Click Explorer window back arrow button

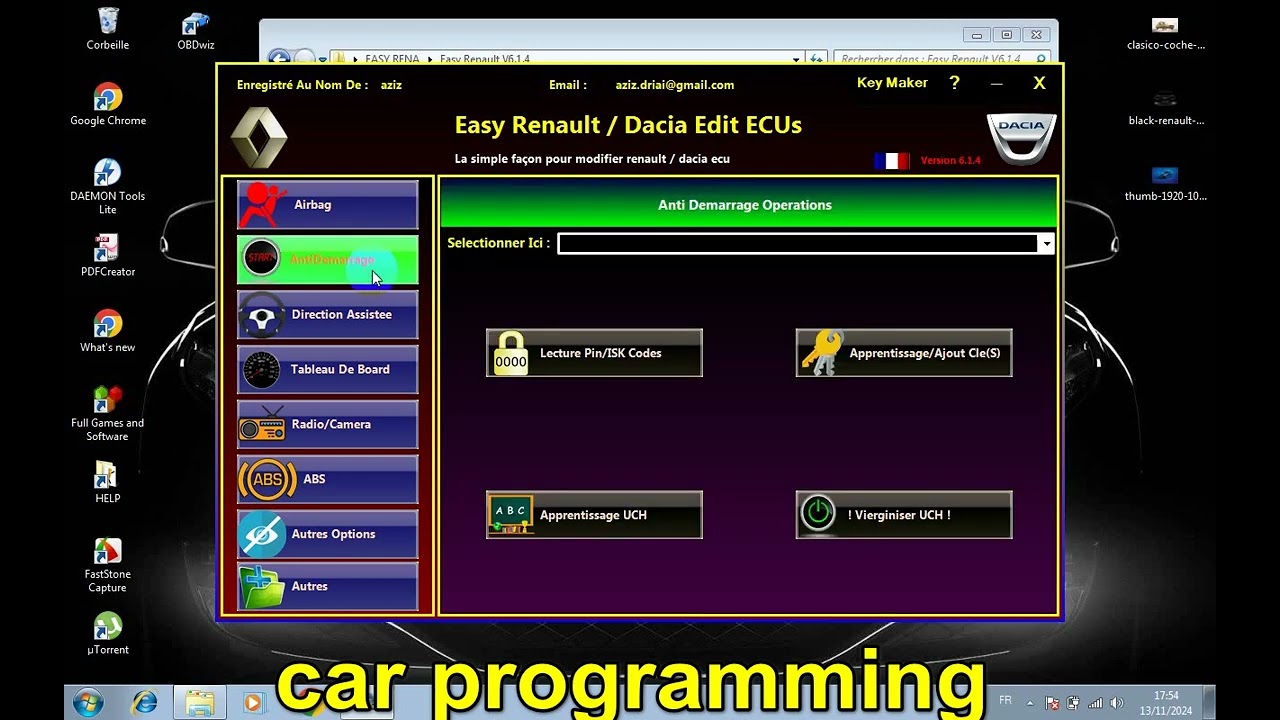279,58
